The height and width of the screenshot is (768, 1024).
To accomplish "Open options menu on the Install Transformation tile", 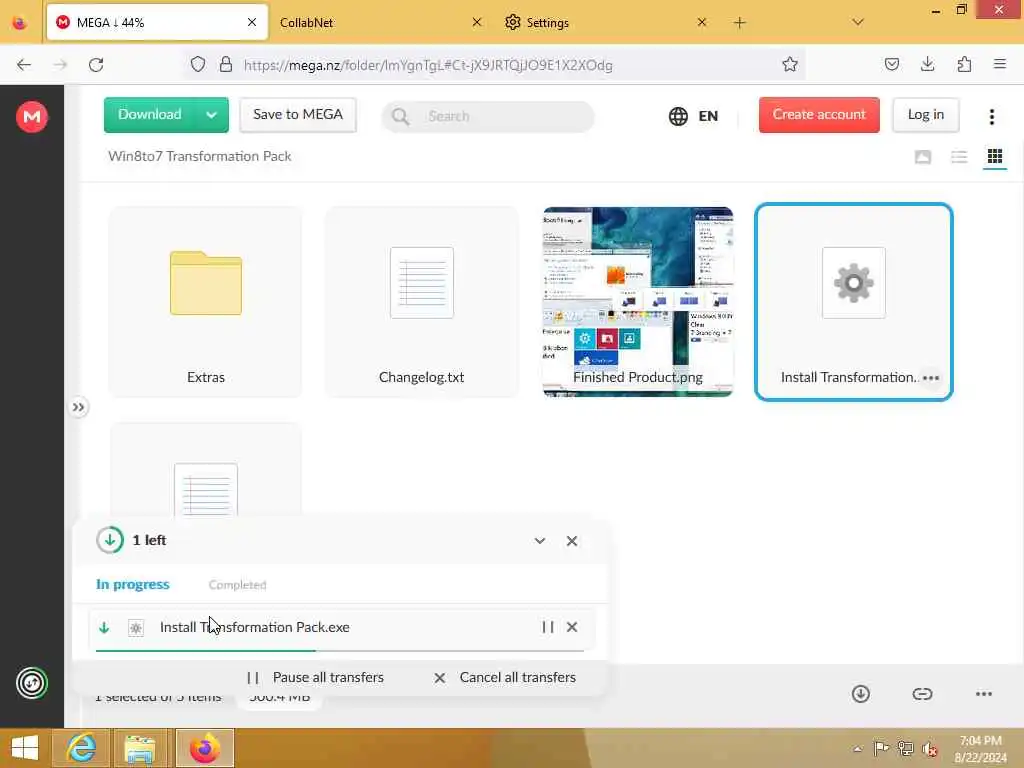I will click(x=931, y=377).
